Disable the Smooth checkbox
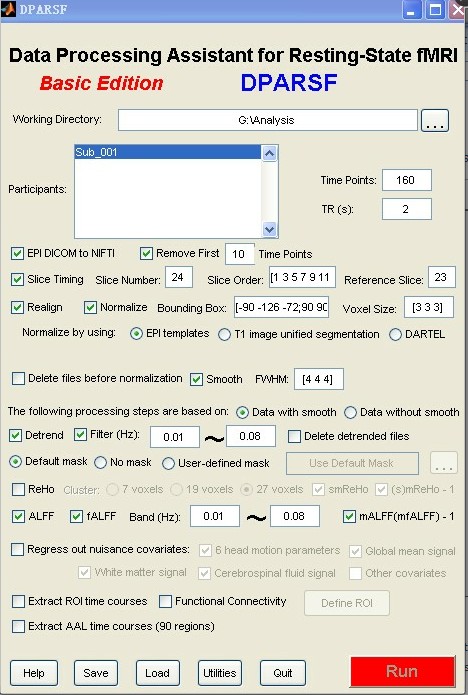 pyautogui.click(x=196, y=379)
